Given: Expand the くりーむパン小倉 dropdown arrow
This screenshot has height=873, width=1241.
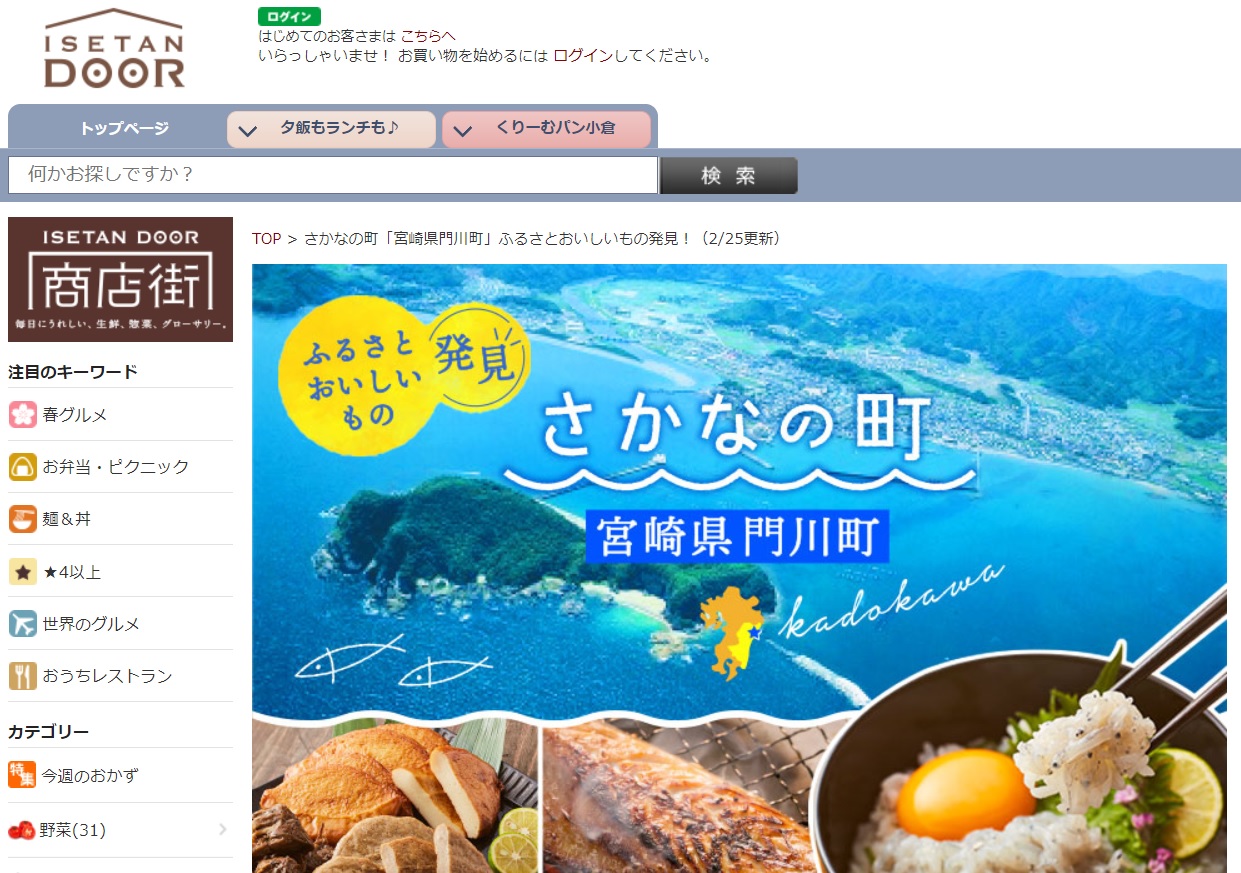Looking at the screenshot, I should (x=462, y=130).
